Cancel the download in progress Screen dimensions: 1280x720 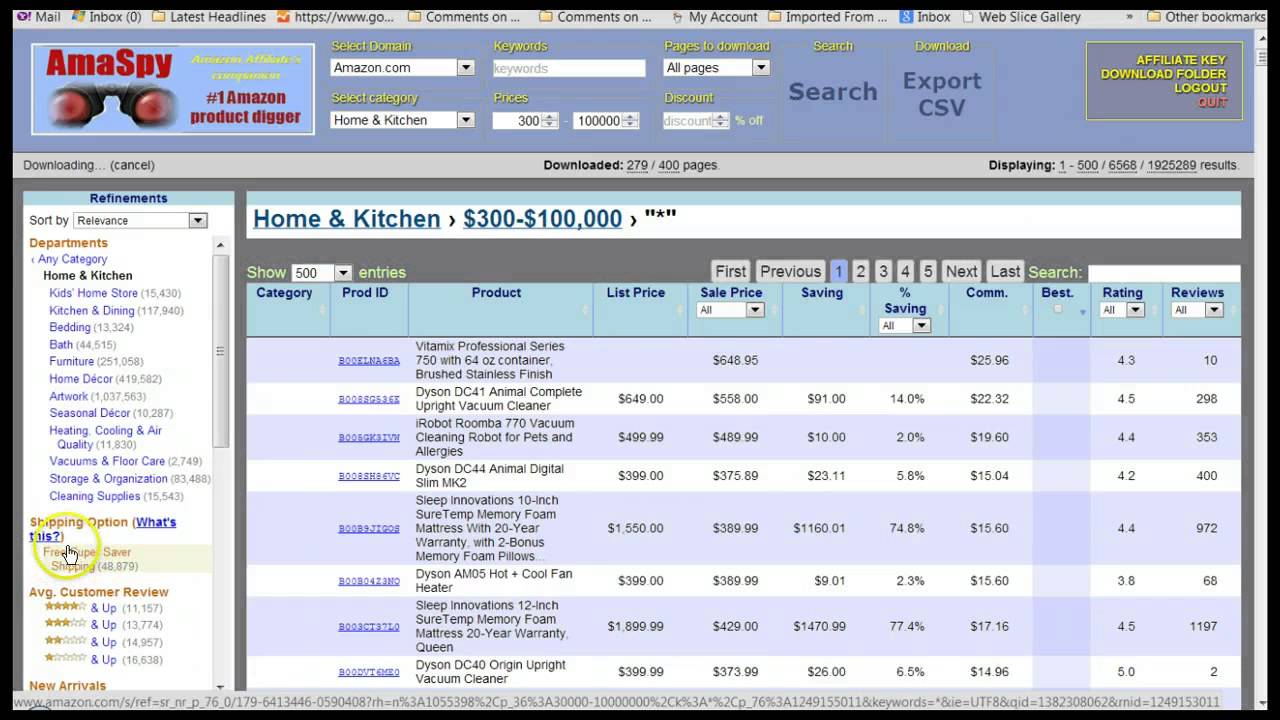[x=132, y=165]
